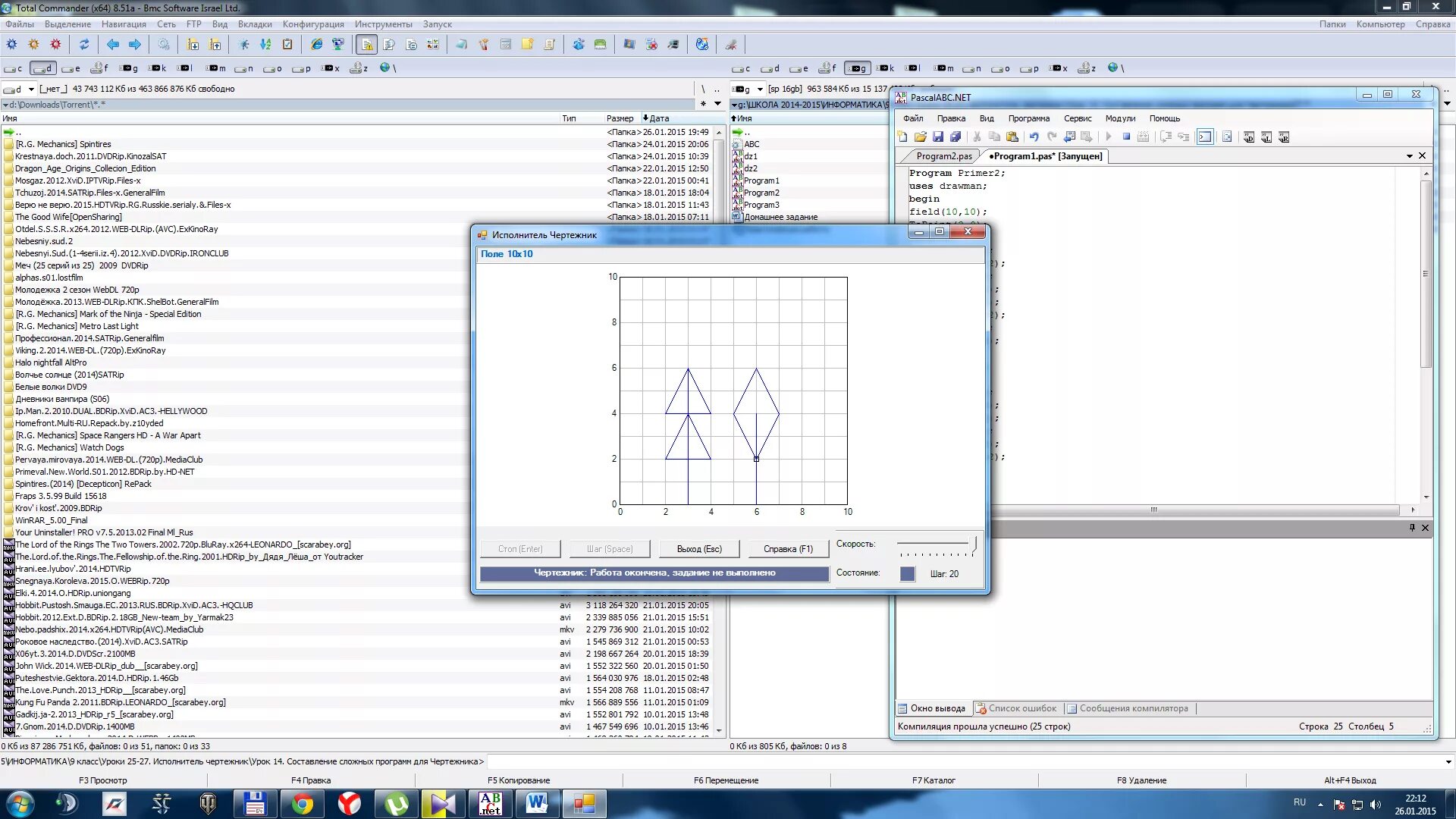
Task: Toggle the output window button in PascalABC toolbar
Action: tap(1205, 137)
